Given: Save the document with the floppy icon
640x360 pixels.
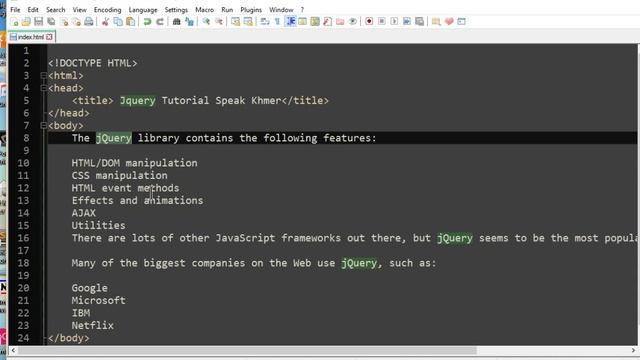Looking at the screenshot, I should click(x=38, y=22).
